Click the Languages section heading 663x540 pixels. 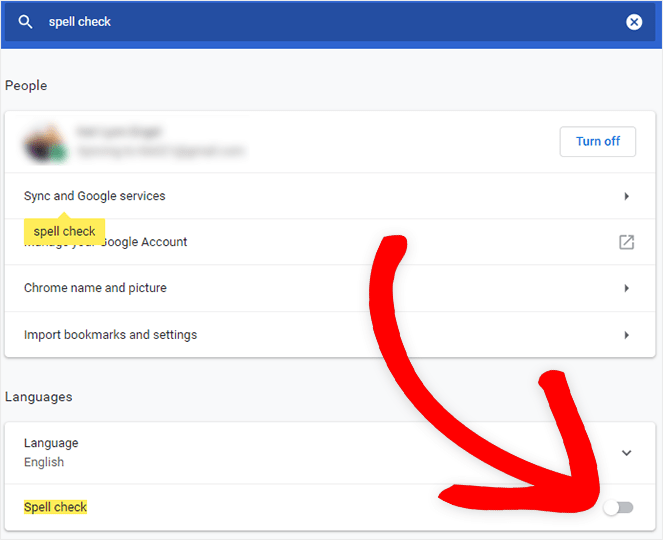[x=38, y=397]
